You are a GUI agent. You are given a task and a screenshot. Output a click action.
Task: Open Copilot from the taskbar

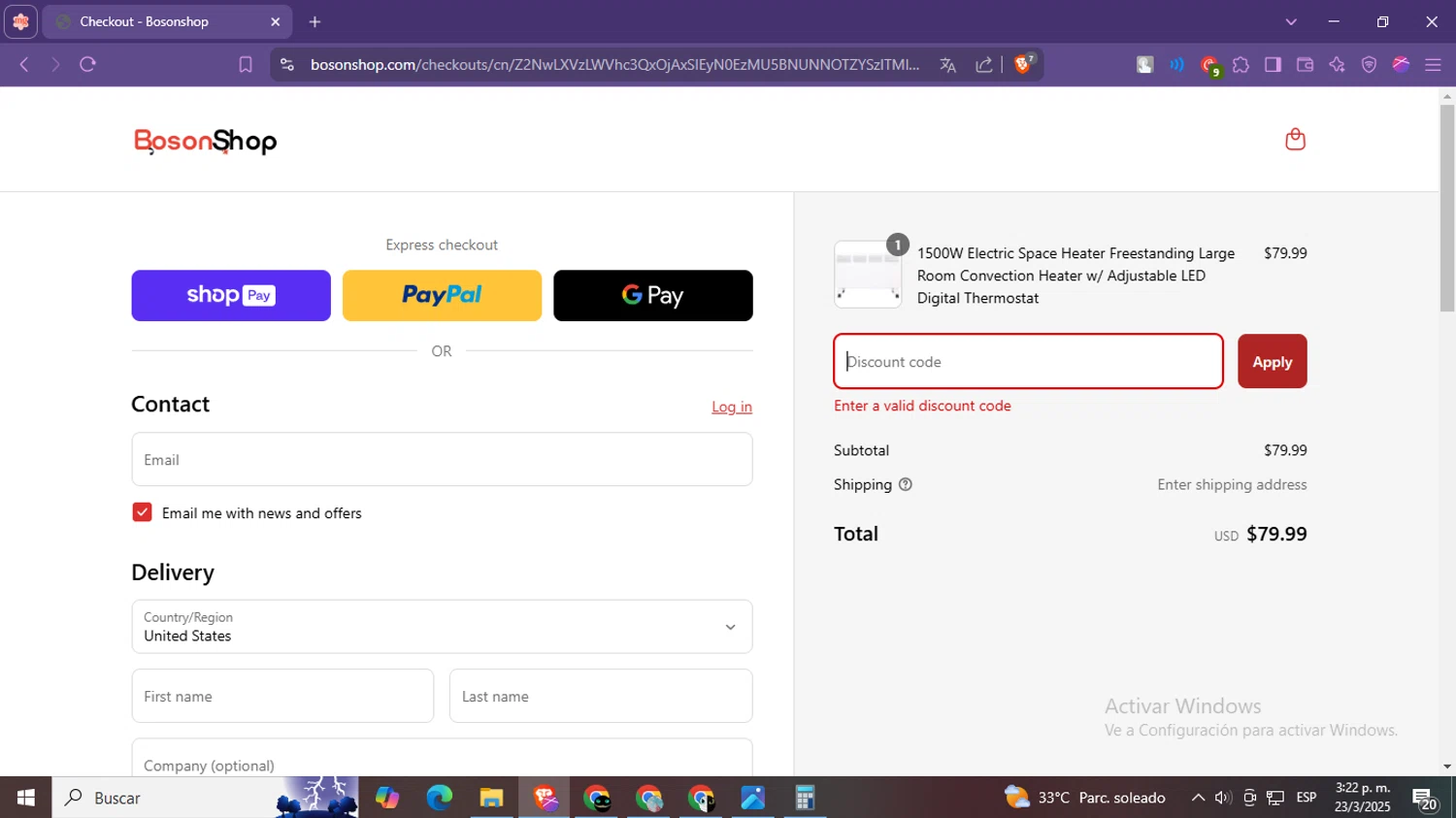coord(386,798)
